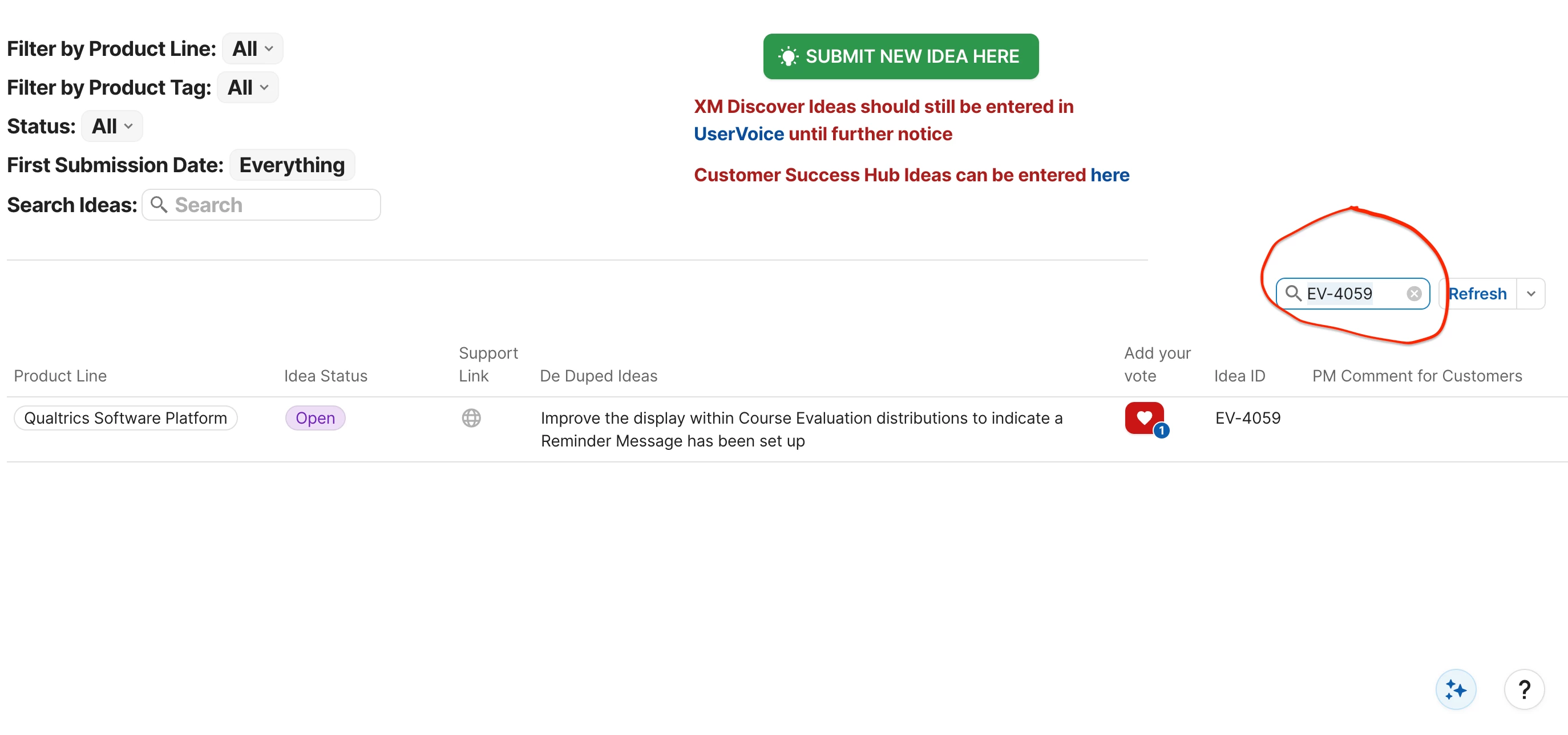Expand the arrow menu next to Refresh
This screenshot has height=735, width=1568.
(x=1531, y=294)
